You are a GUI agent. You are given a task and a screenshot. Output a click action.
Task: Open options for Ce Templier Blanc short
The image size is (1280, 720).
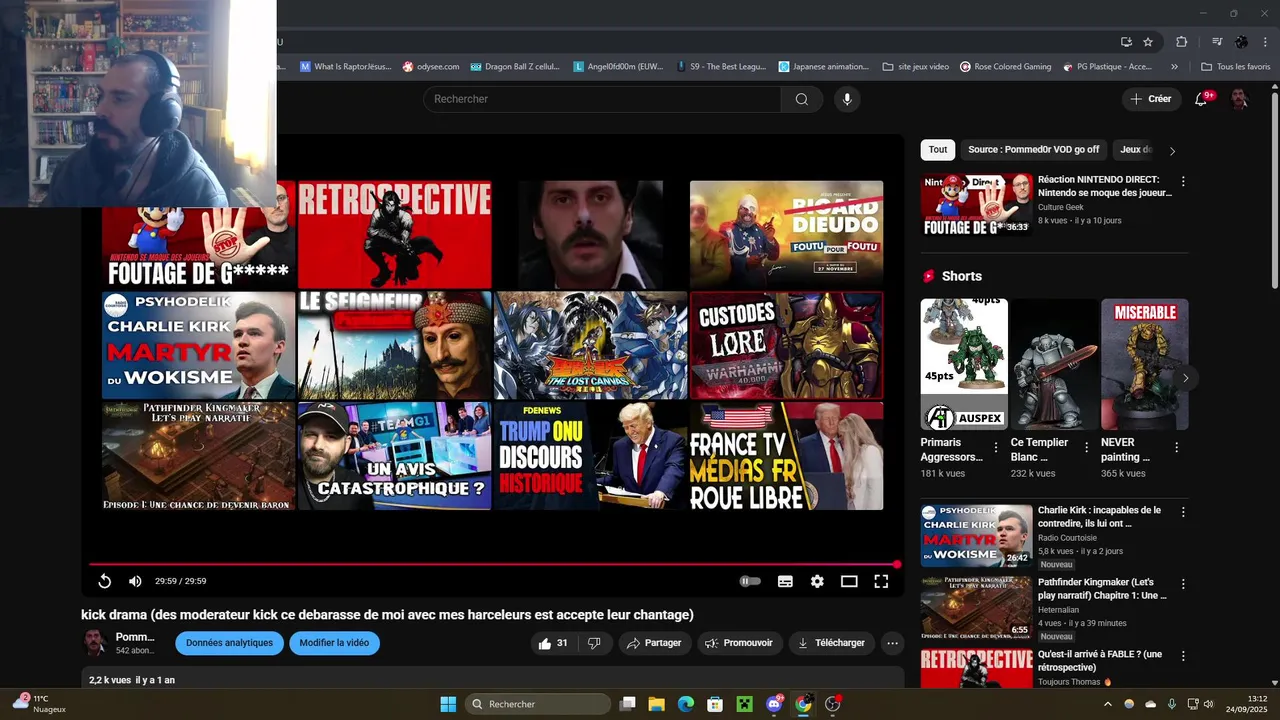(1086, 448)
